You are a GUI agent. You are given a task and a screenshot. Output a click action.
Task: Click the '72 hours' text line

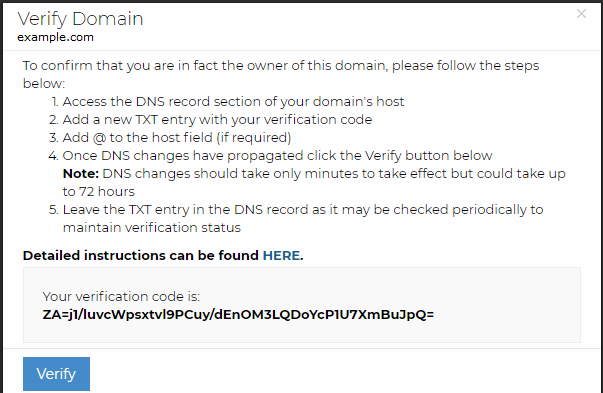99,192
